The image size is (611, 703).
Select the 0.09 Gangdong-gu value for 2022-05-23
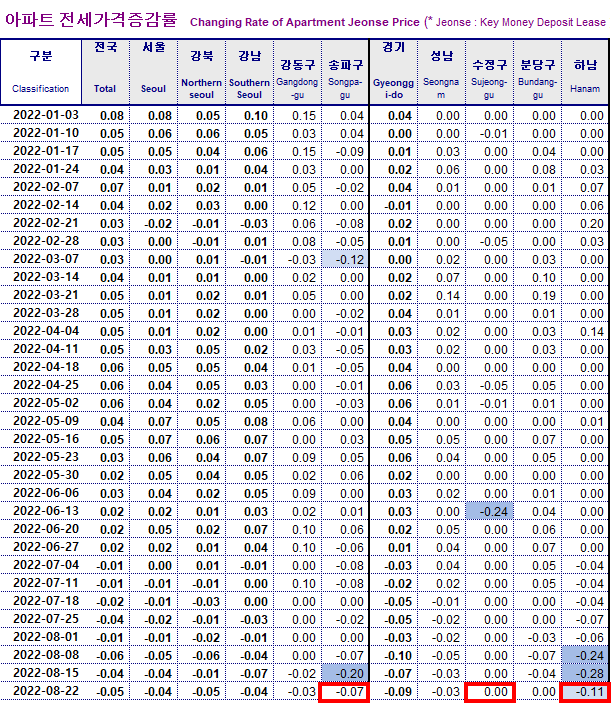click(304, 457)
